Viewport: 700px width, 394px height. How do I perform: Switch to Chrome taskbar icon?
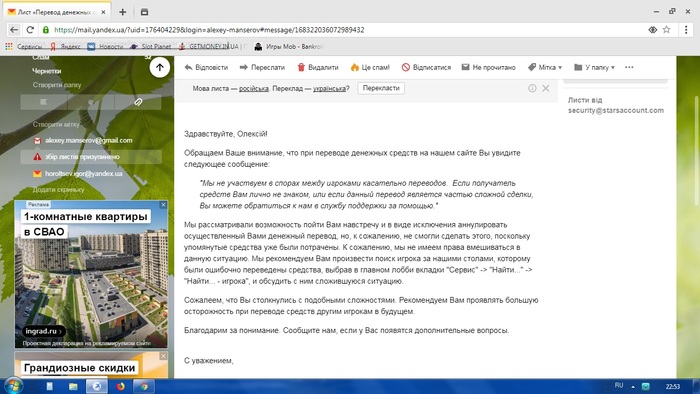click(143, 386)
